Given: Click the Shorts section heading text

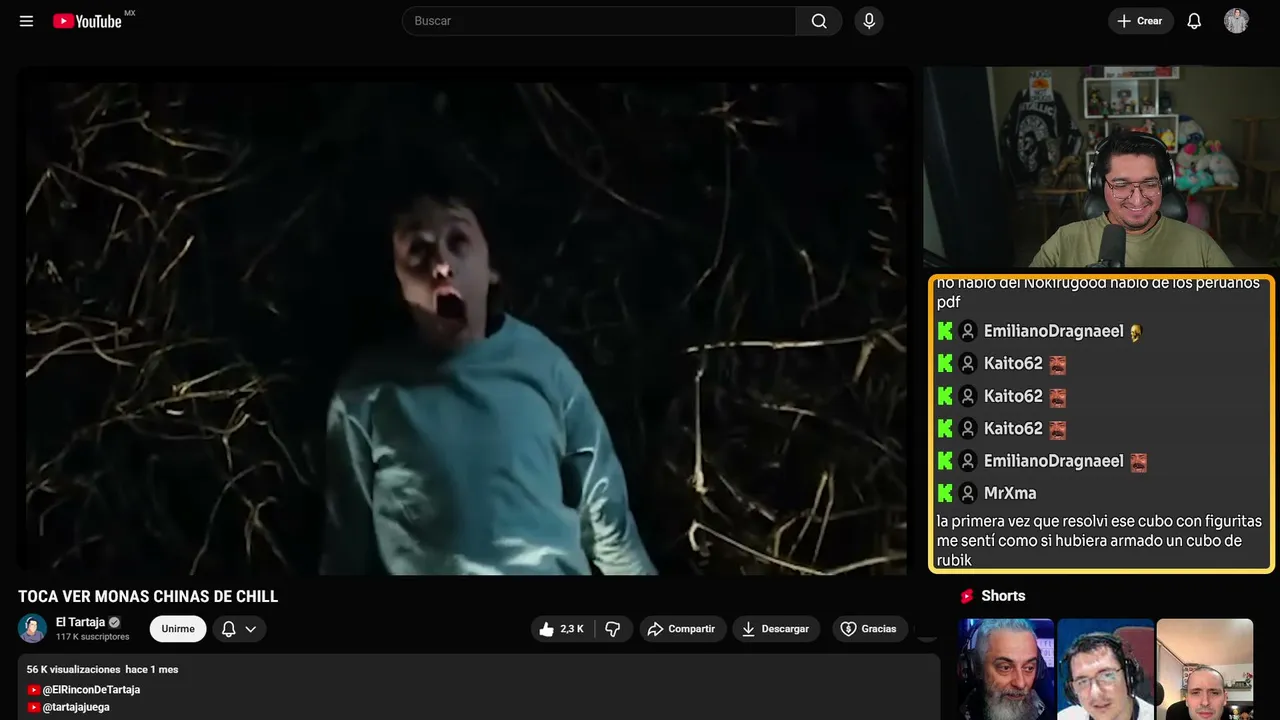Looking at the screenshot, I should pos(1003,596).
